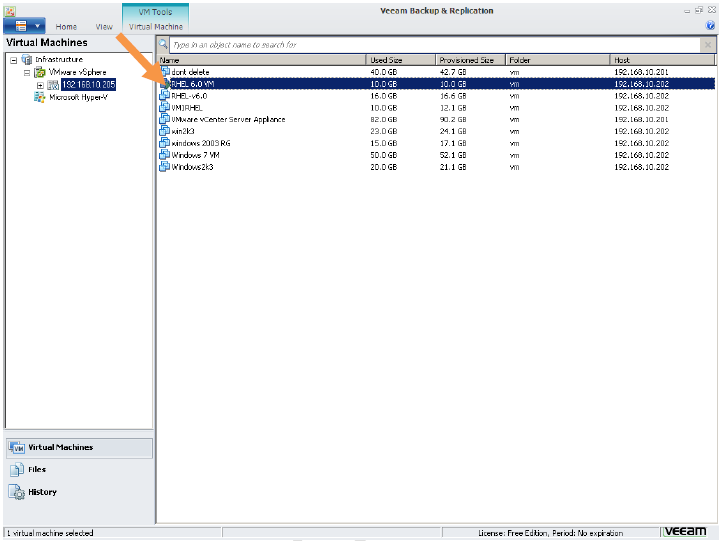This screenshot has width=719, height=541.
Task: Select the Microsoft Hyper-V tree icon
Action: (40, 97)
